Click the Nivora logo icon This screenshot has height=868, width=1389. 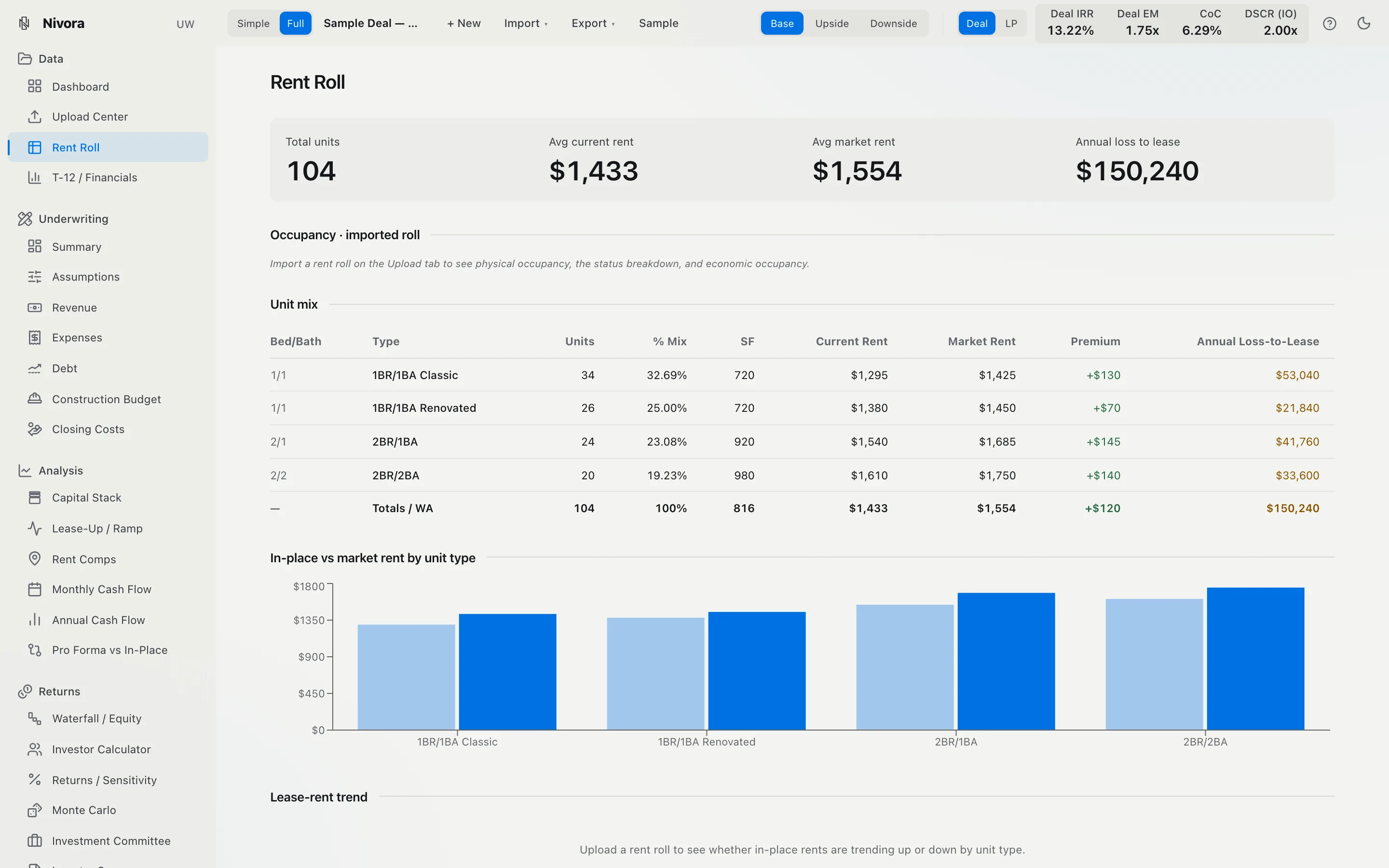click(24, 23)
